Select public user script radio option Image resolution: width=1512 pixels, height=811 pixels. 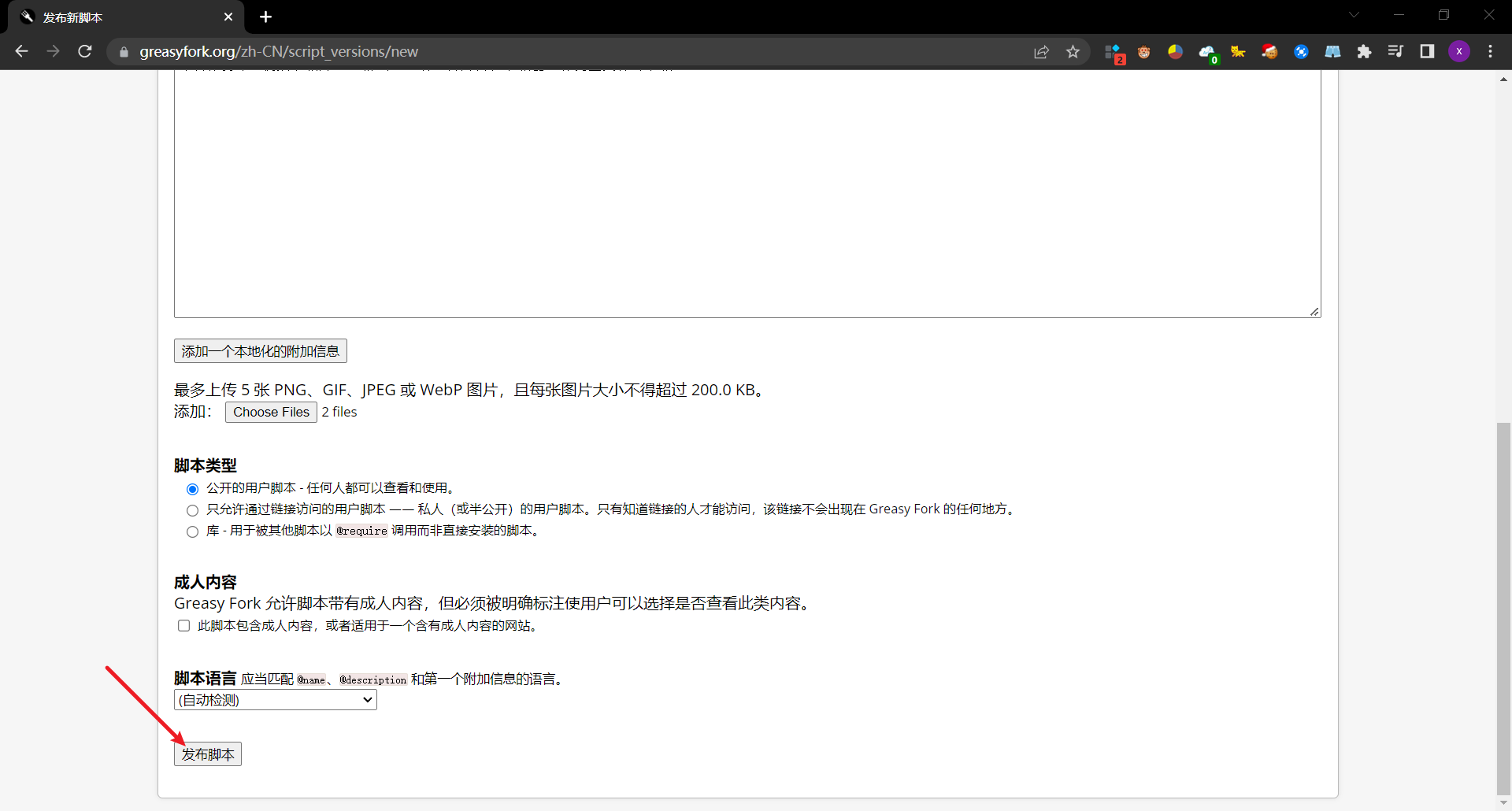(192, 489)
